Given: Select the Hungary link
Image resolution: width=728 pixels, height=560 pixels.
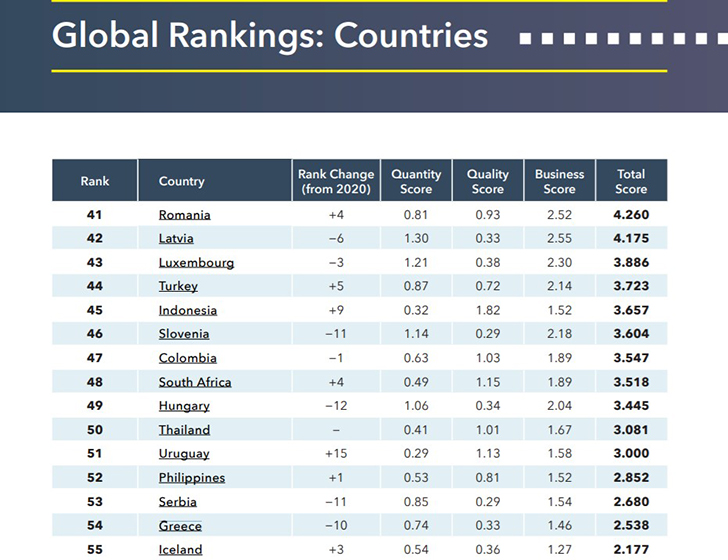Looking at the screenshot, I should click(x=184, y=406).
